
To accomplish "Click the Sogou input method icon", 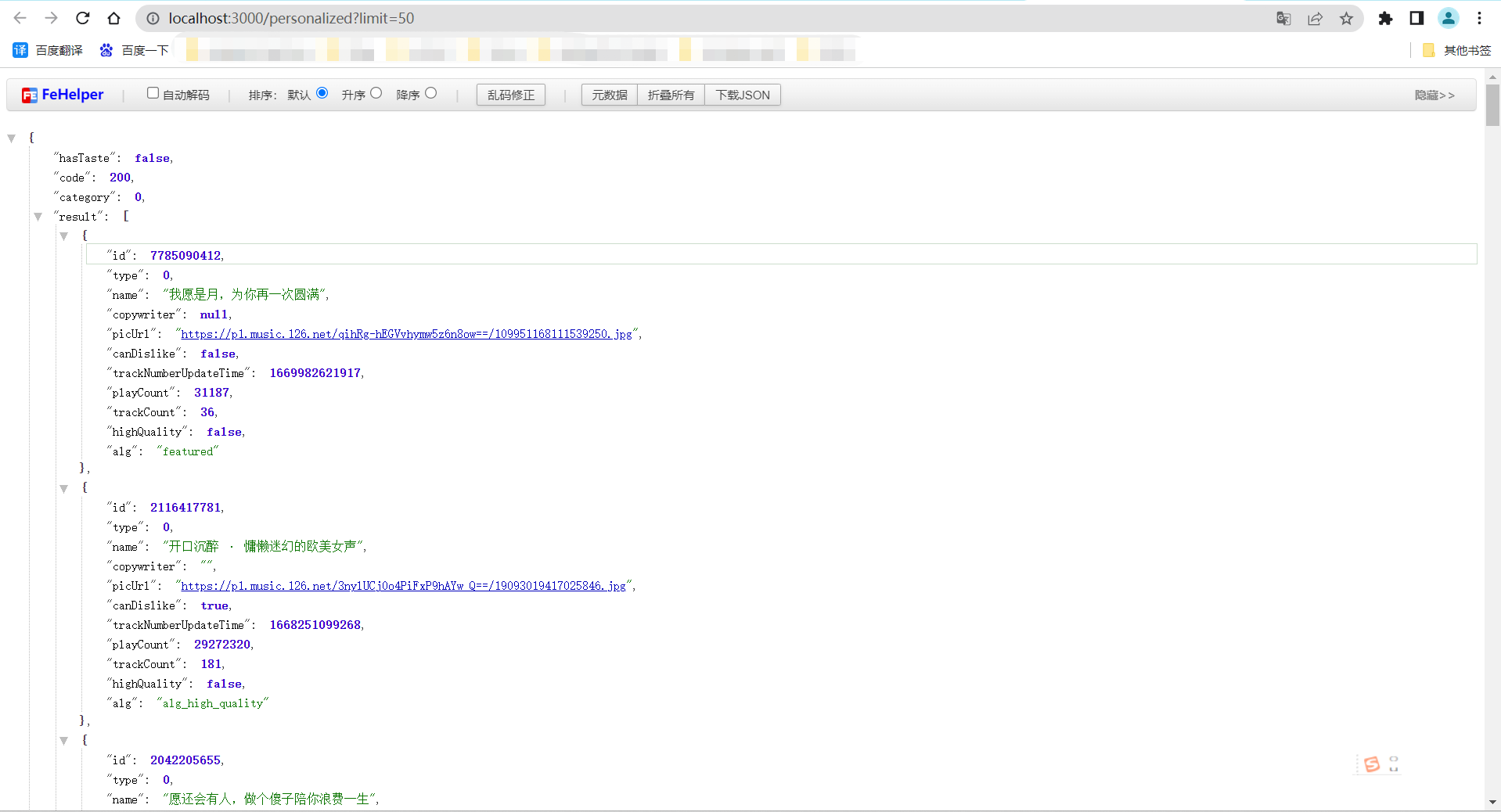I will (1371, 764).
